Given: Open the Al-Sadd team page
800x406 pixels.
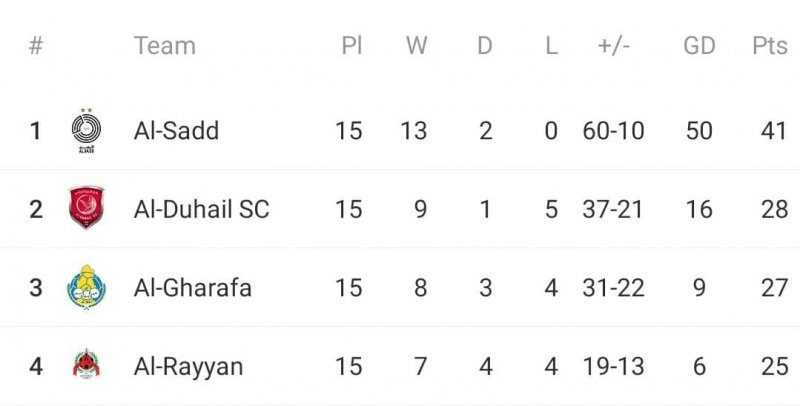Looking at the screenshot, I should pos(176,131).
